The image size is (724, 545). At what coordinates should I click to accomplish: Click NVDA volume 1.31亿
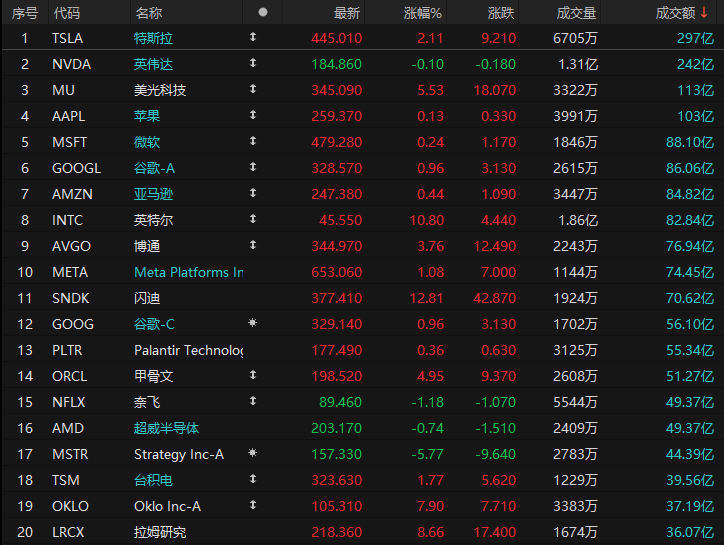[x=578, y=64]
